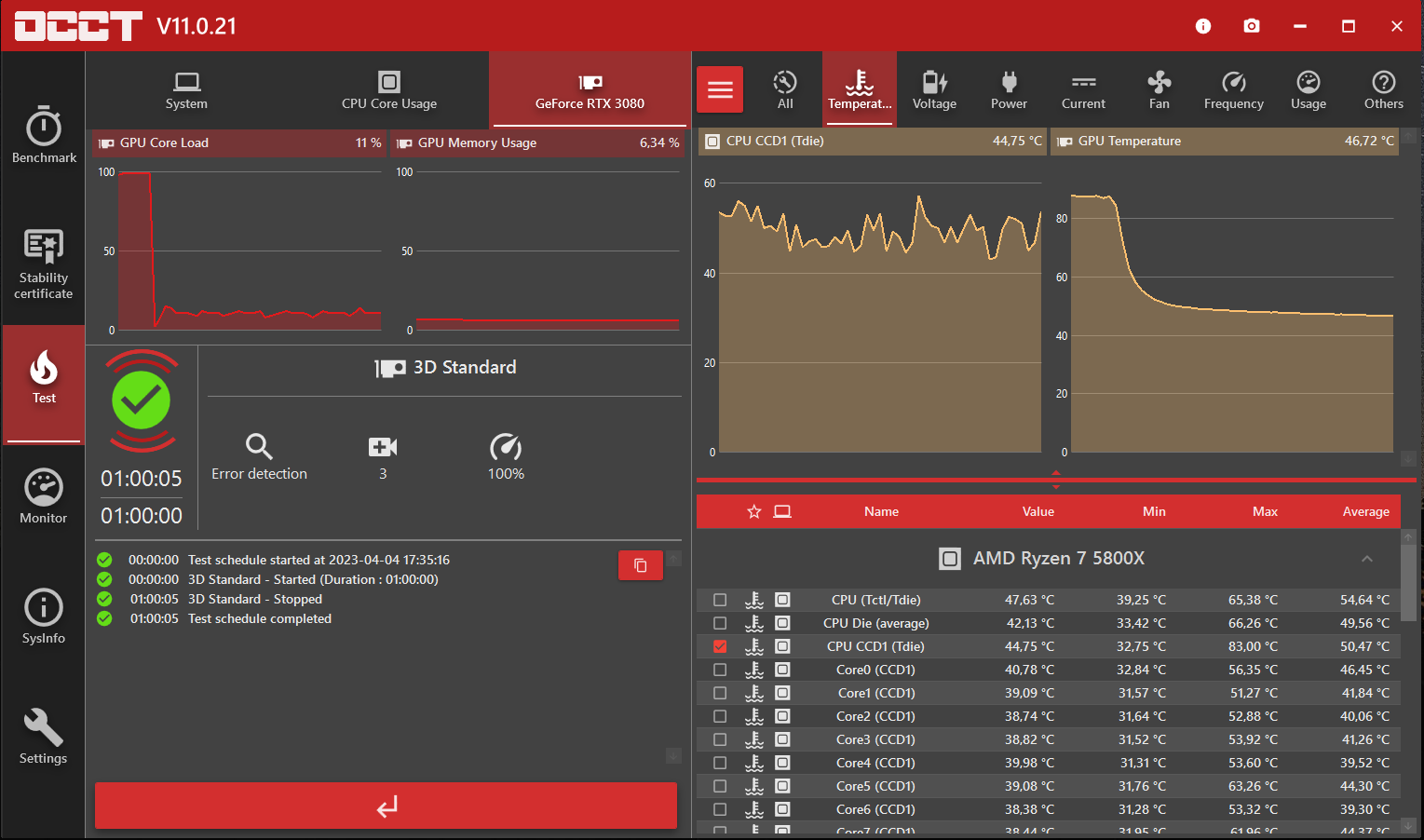1424x840 pixels.
Task: Click the sensor table scroll-up arrow
Action: (1408, 537)
